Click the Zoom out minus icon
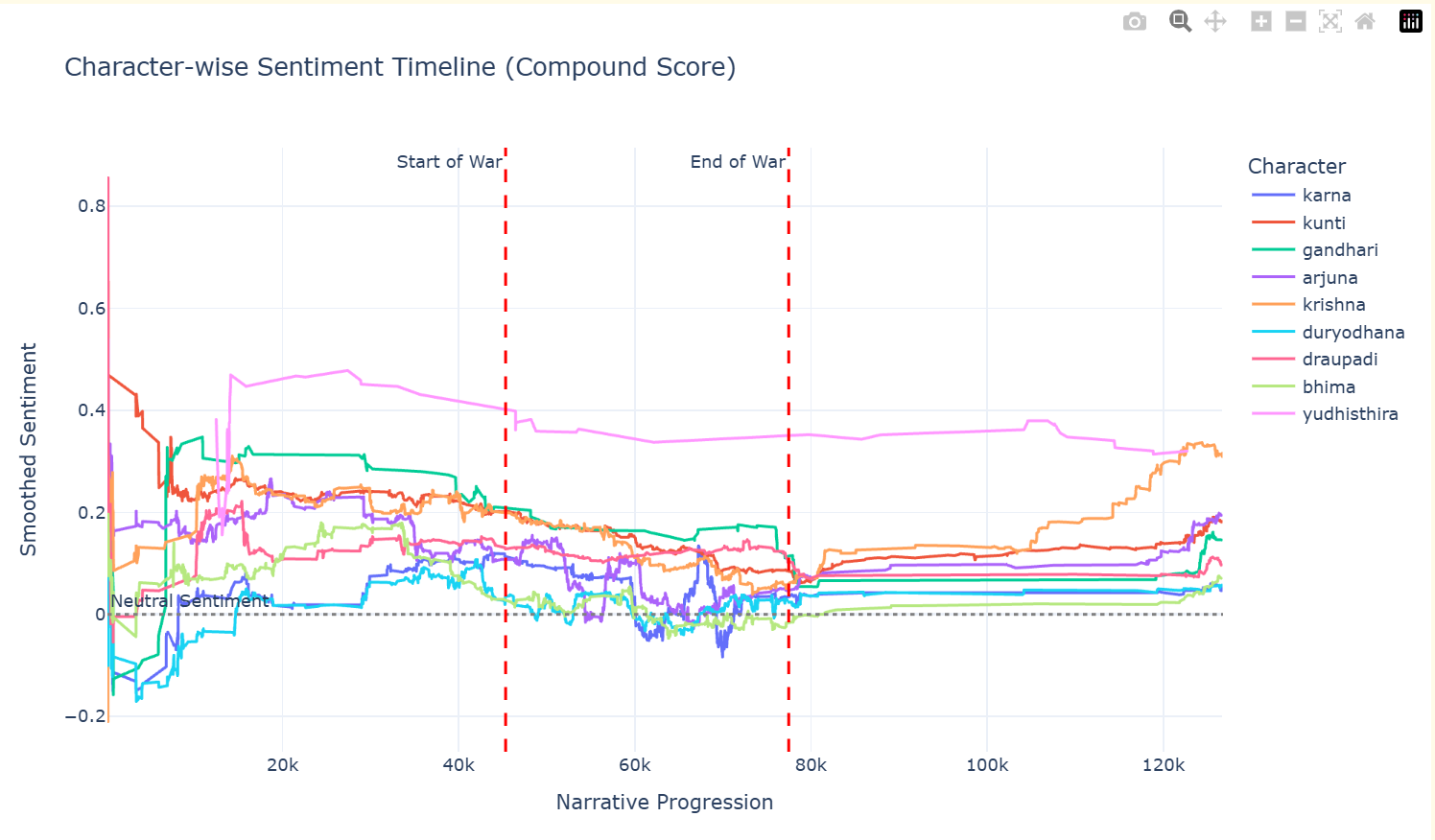The height and width of the screenshot is (840, 1435). point(1296,21)
